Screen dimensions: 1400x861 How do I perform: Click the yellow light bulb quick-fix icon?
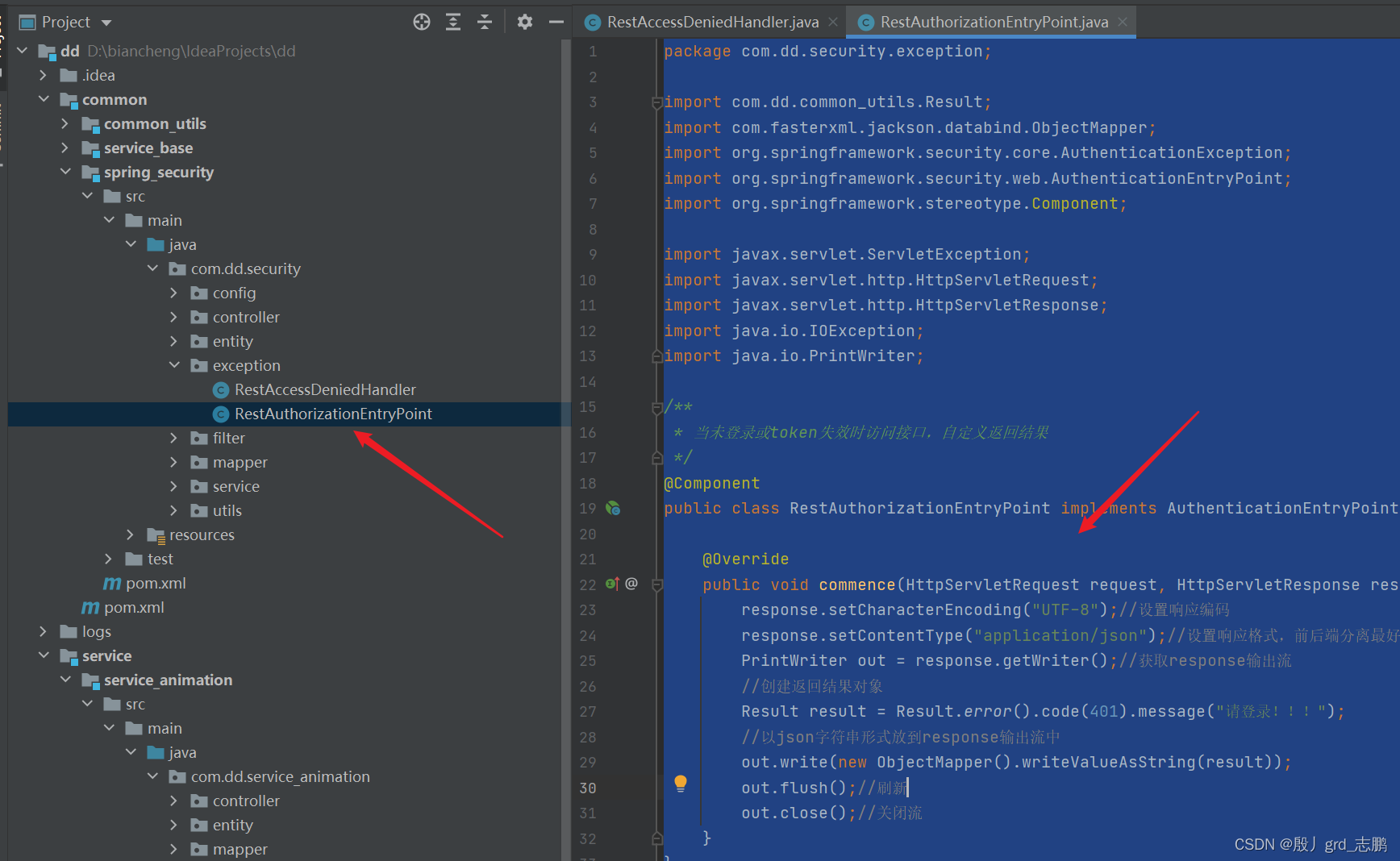(x=681, y=783)
